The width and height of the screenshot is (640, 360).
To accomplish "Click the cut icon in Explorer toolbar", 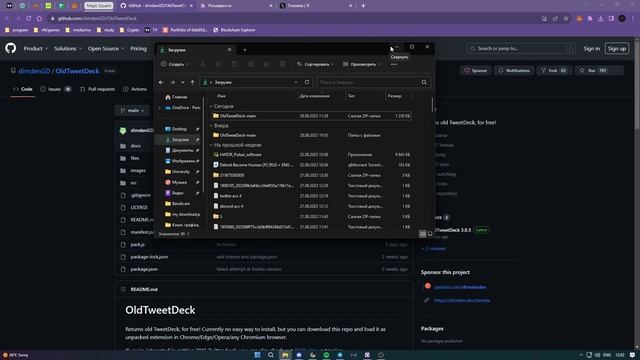I will coord(202,64).
